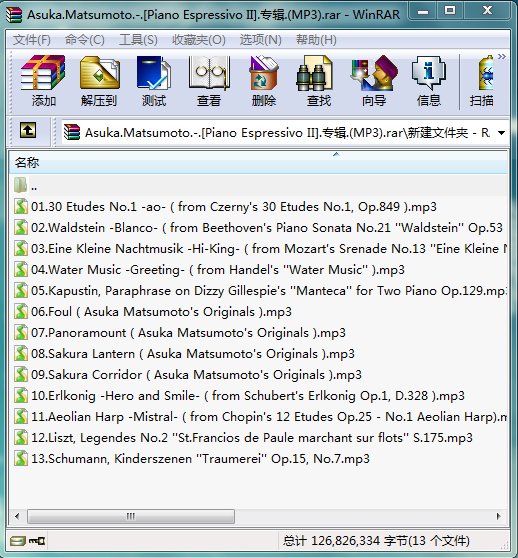Close the WinRAR window
Viewport: 518px width, 558px height.
[487, 11]
